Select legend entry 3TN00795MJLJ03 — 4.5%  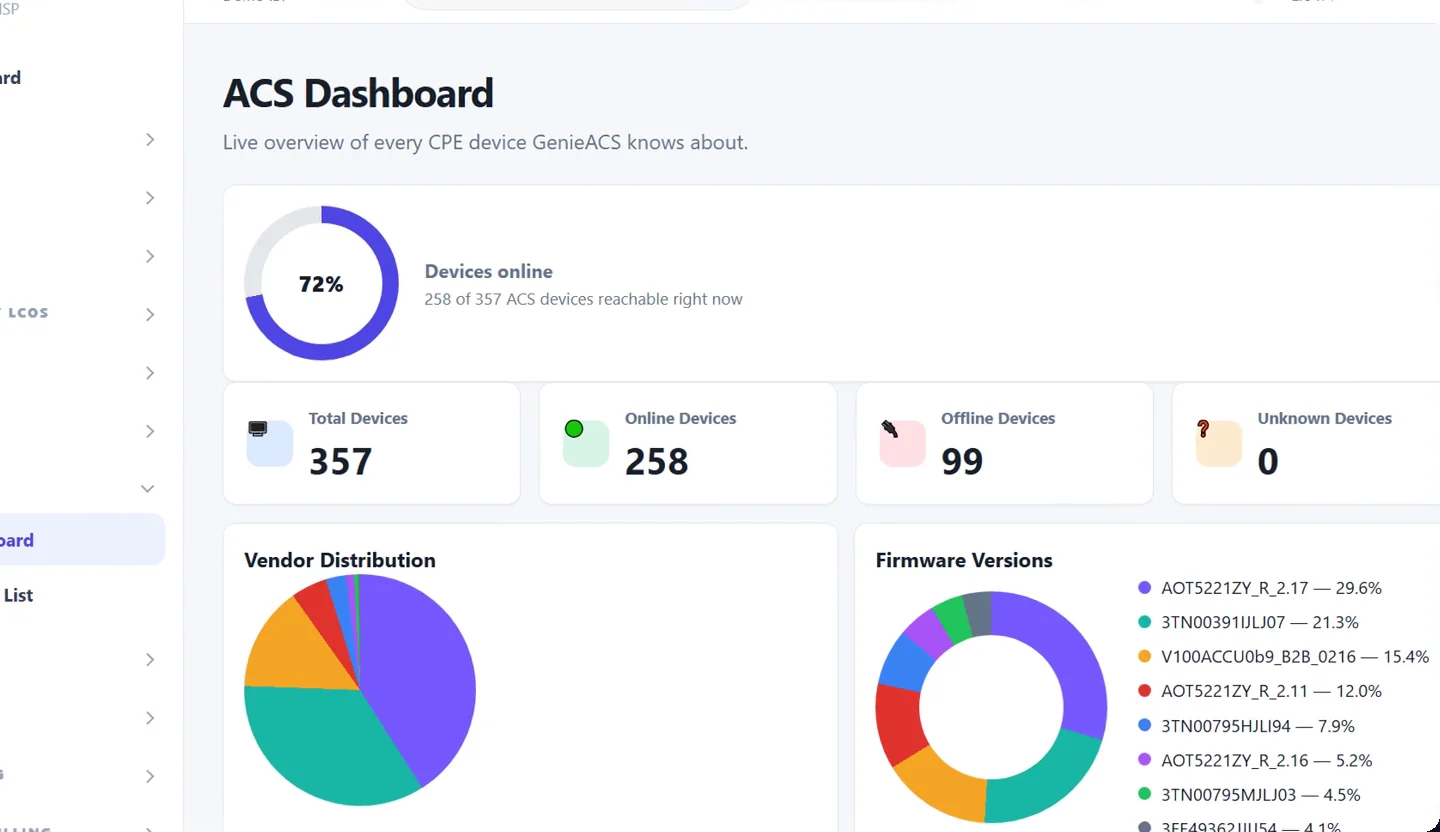[1248, 795]
